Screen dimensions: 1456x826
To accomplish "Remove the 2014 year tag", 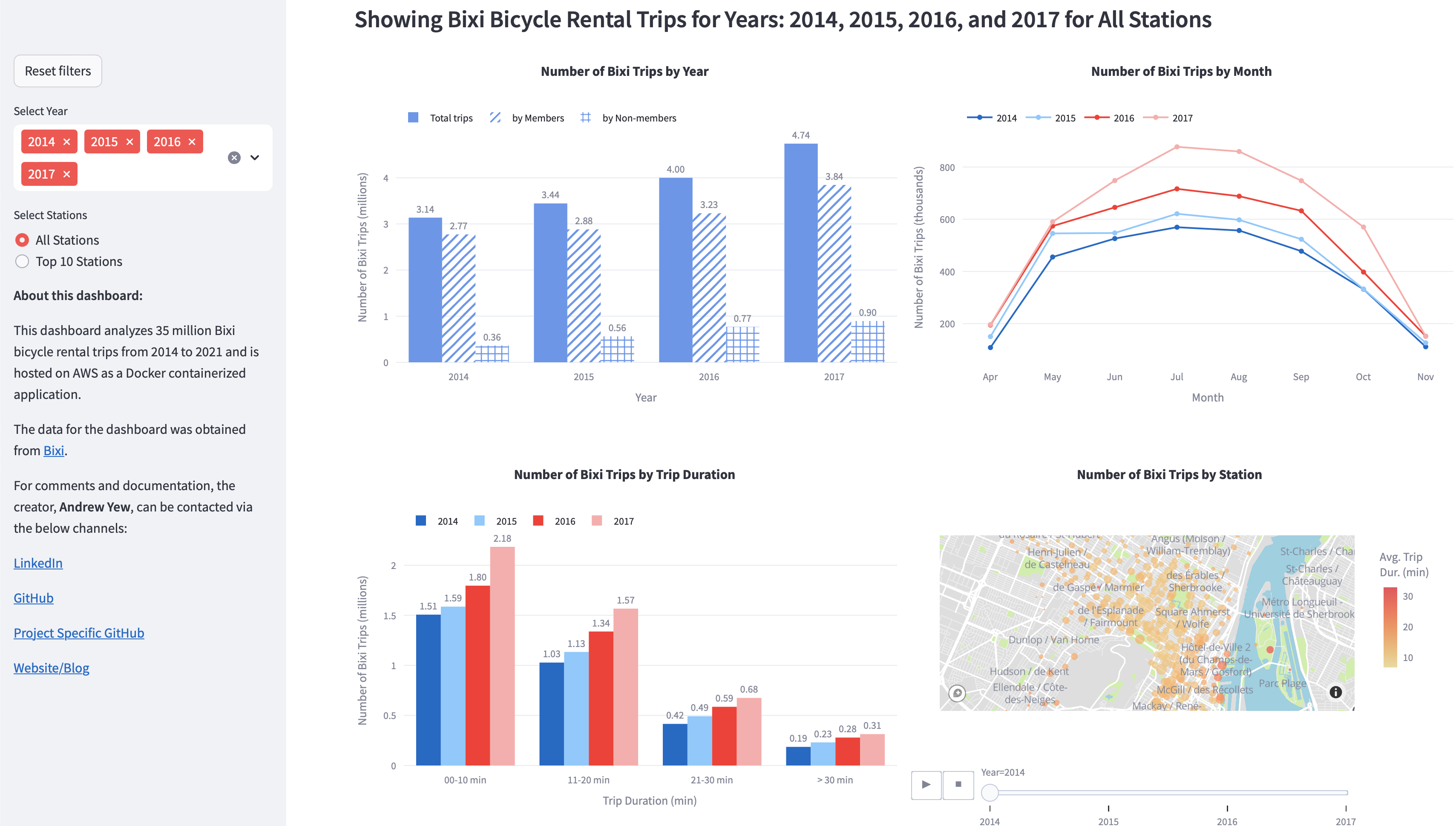I will pos(66,142).
